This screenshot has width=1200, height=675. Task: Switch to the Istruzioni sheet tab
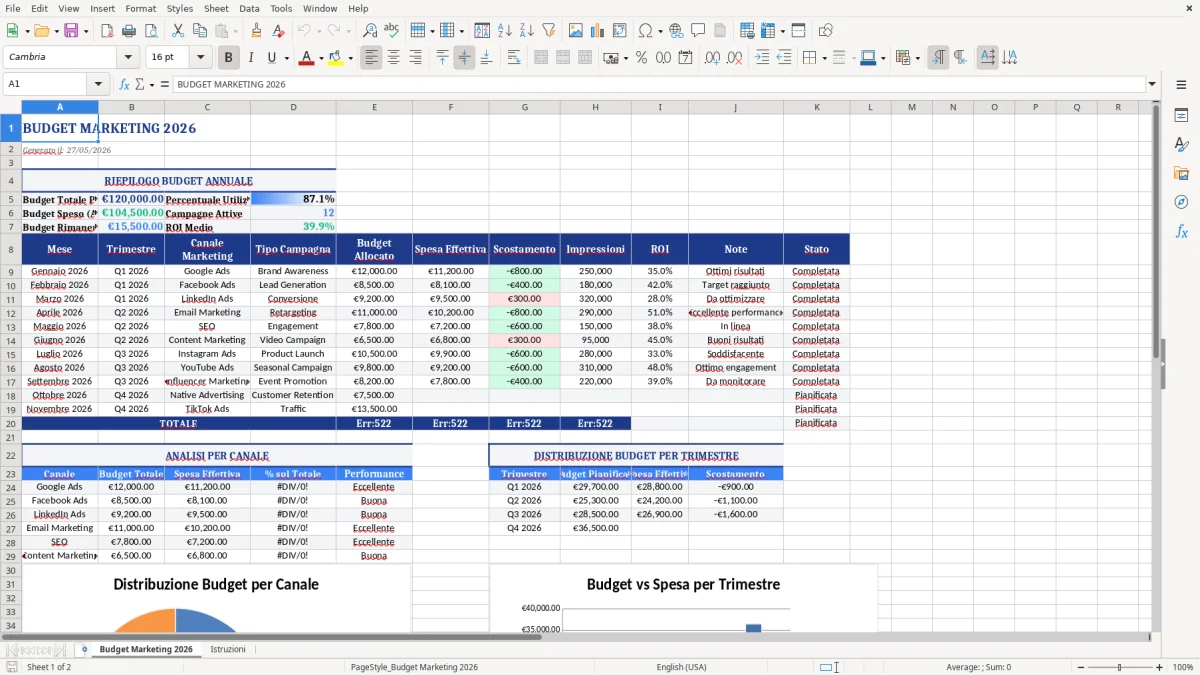pyautogui.click(x=228, y=649)
